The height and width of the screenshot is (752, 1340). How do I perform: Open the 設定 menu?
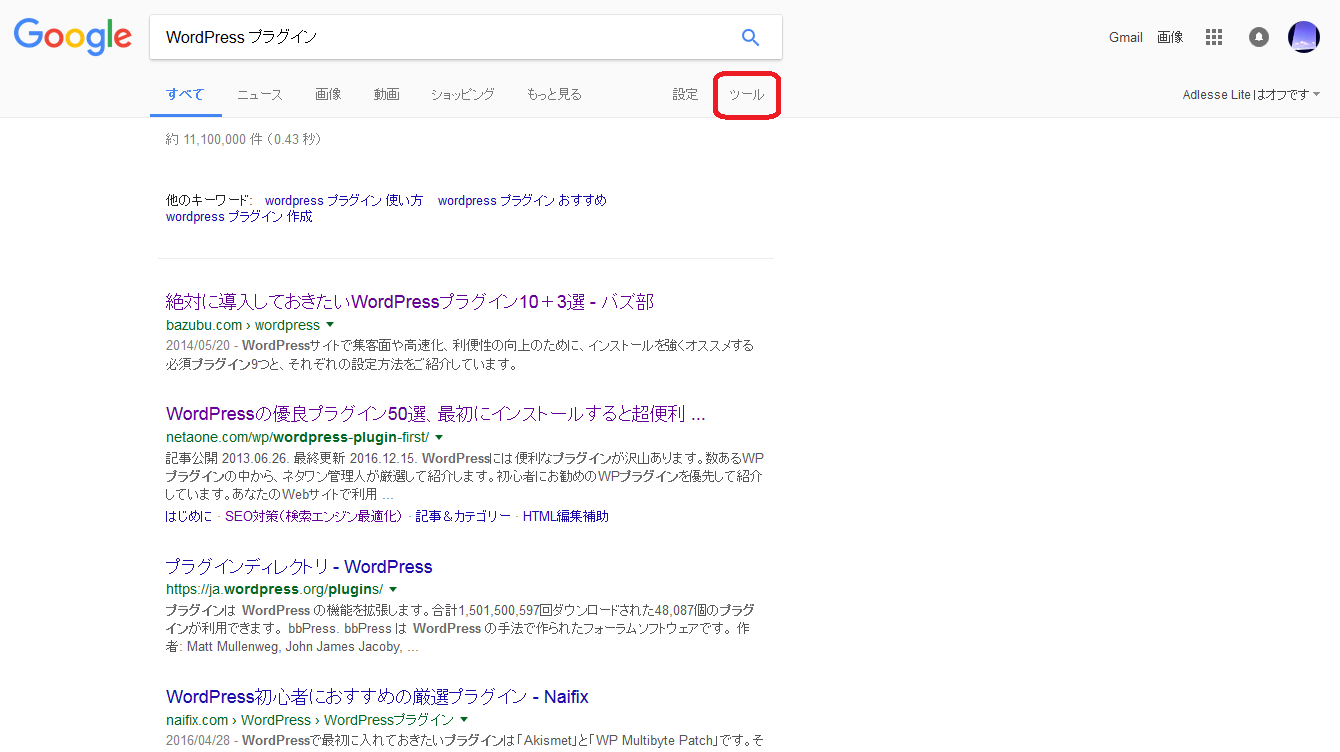685,95
